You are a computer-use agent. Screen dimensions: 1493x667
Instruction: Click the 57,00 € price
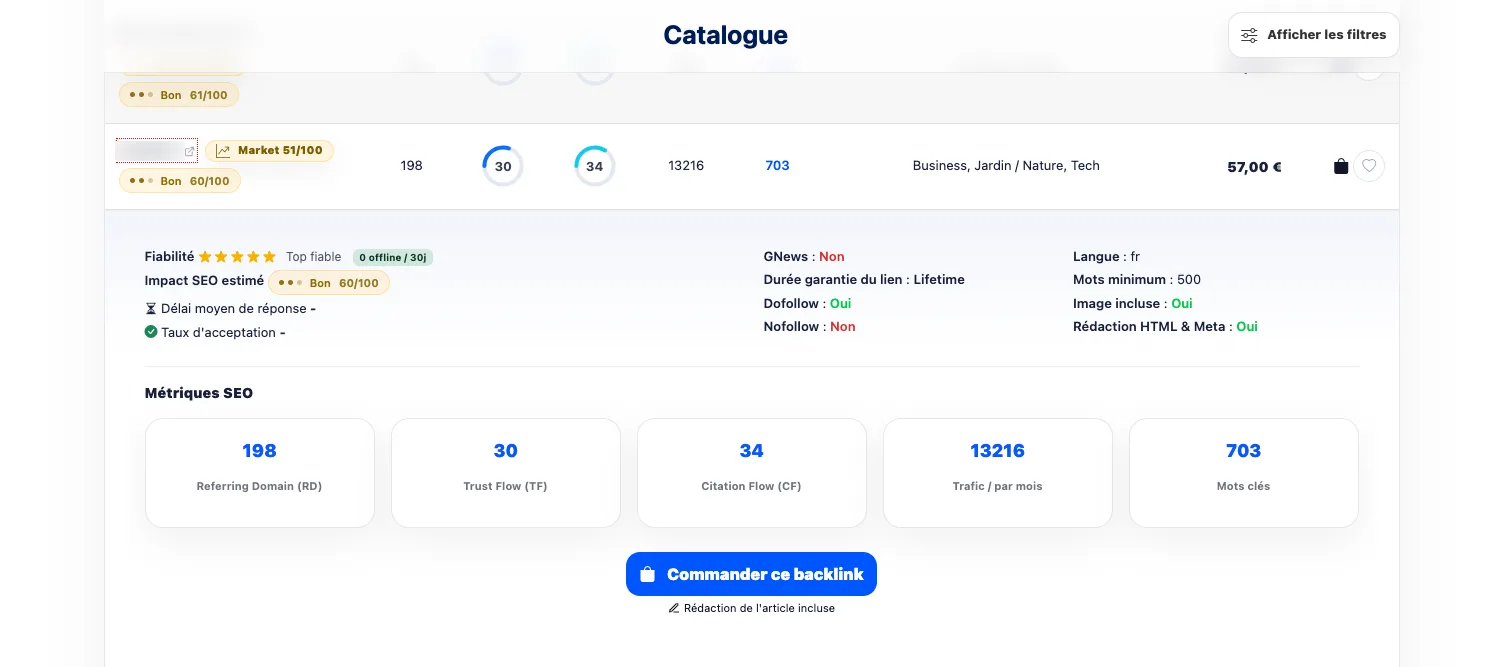pyautogui.click(x=1254, y=167)
